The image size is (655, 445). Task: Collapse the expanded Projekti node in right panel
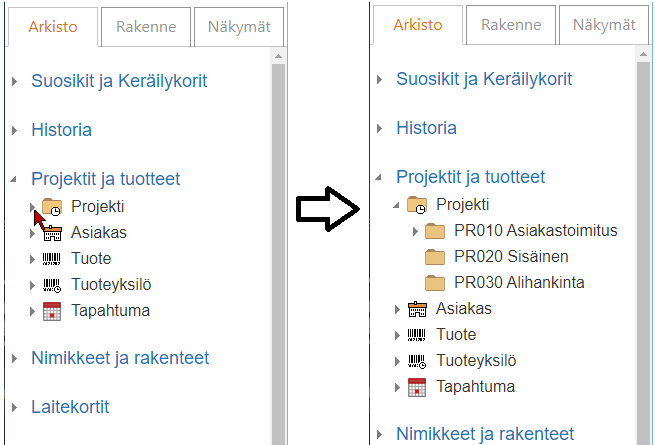pos(397,205)
